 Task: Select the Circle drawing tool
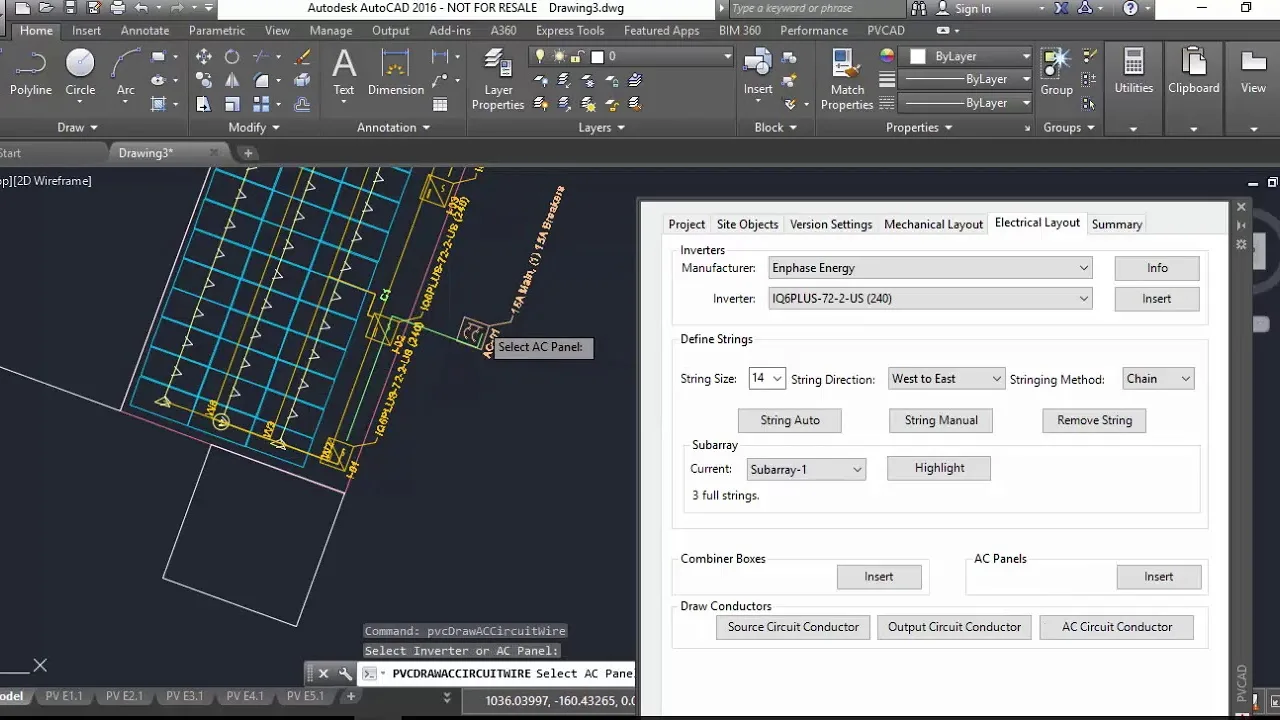80,73
